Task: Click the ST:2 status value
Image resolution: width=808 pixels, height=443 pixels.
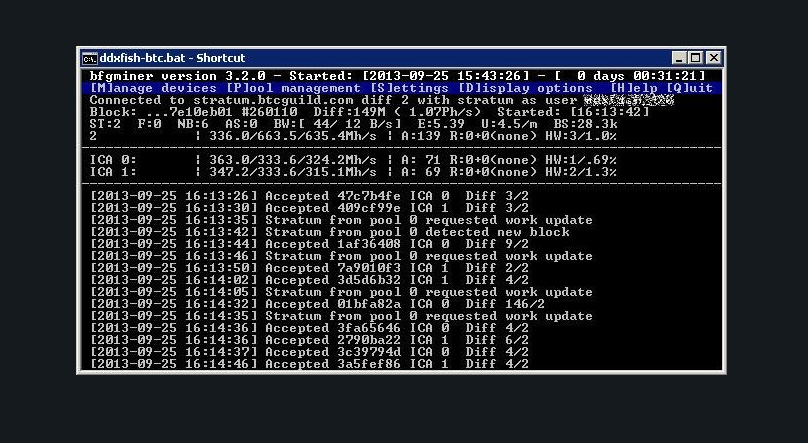Action: [x=105, y=124]
